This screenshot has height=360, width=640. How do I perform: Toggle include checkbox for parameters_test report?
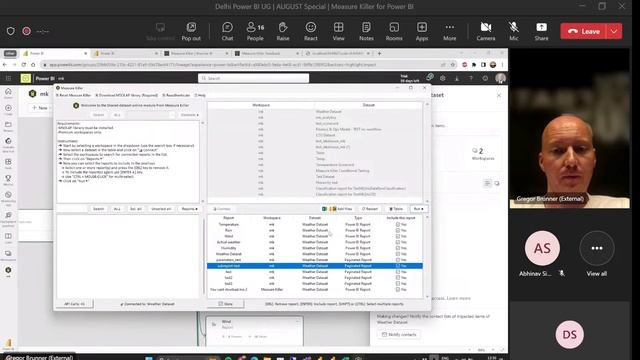(398, 260)
